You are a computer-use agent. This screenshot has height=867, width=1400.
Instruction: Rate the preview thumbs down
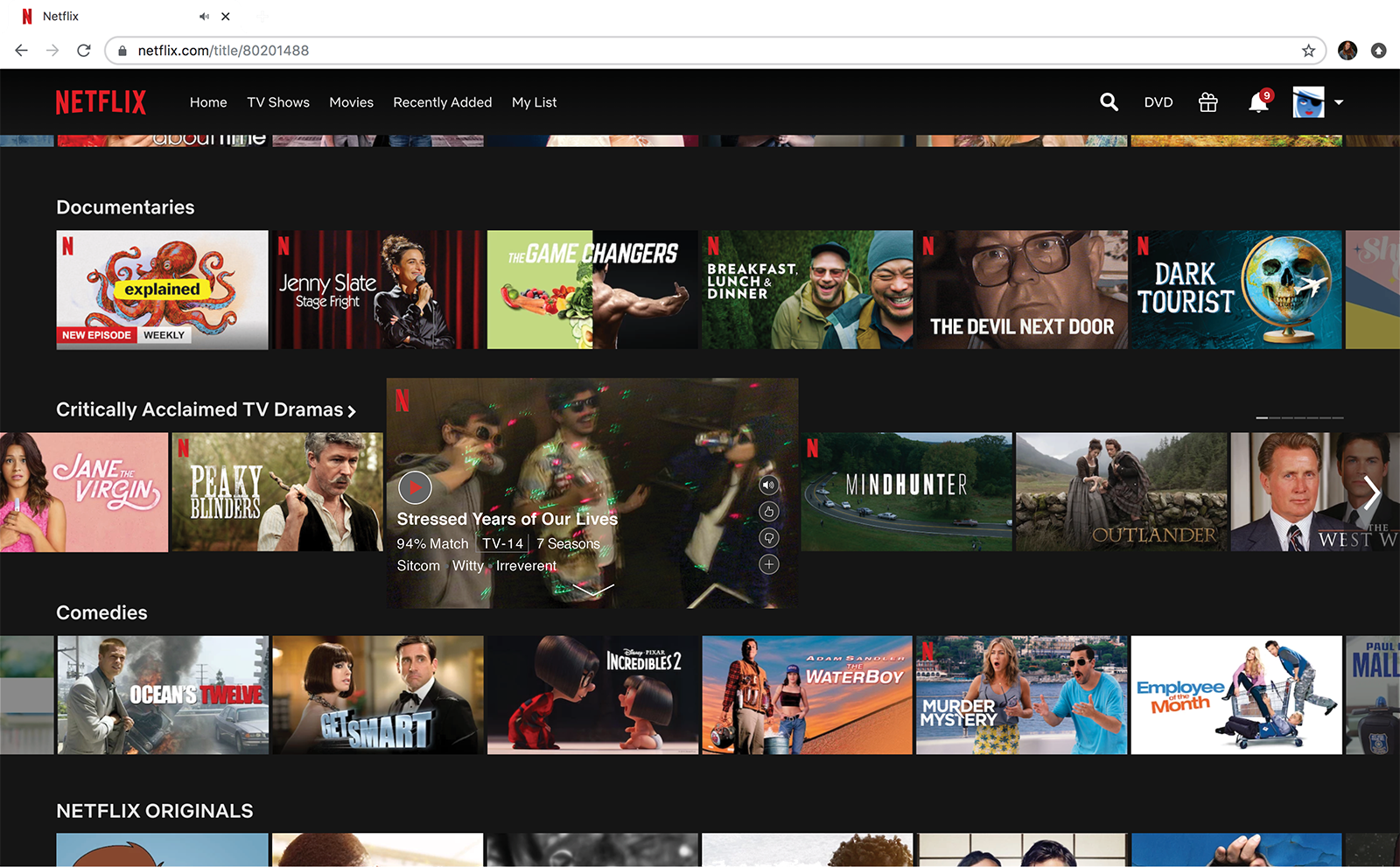click(768, 537)
